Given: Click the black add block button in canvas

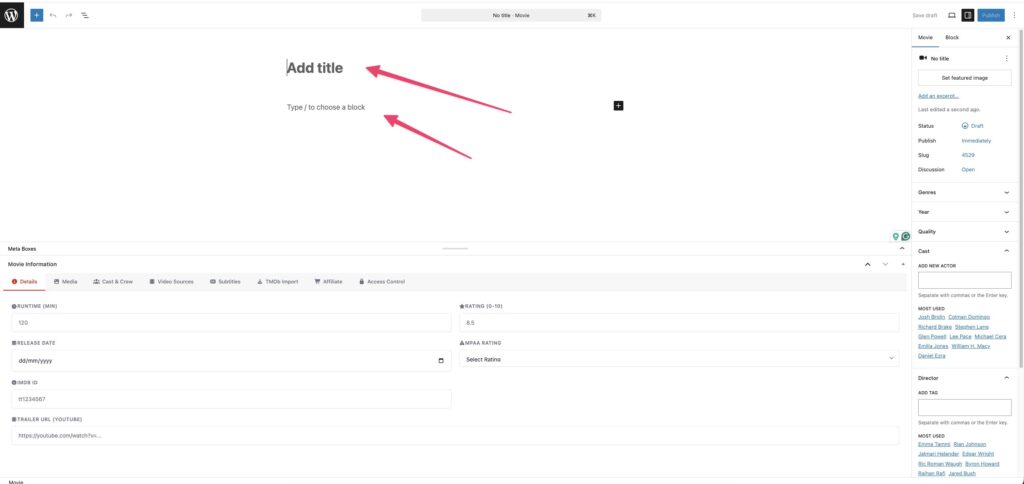Looking at the screenshot, I should (618, 105).
